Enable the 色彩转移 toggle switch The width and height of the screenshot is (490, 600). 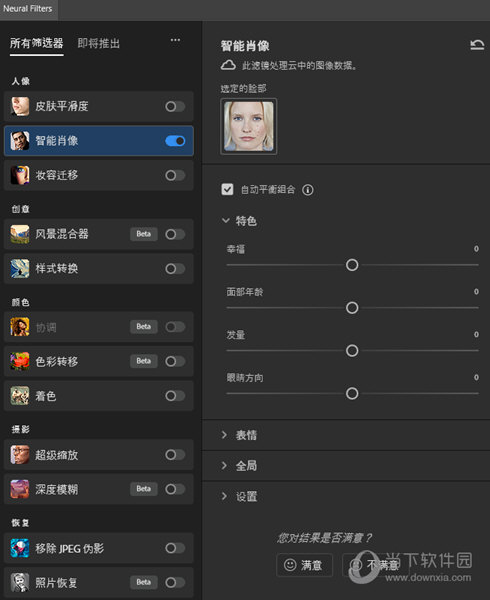coord(175,361)
